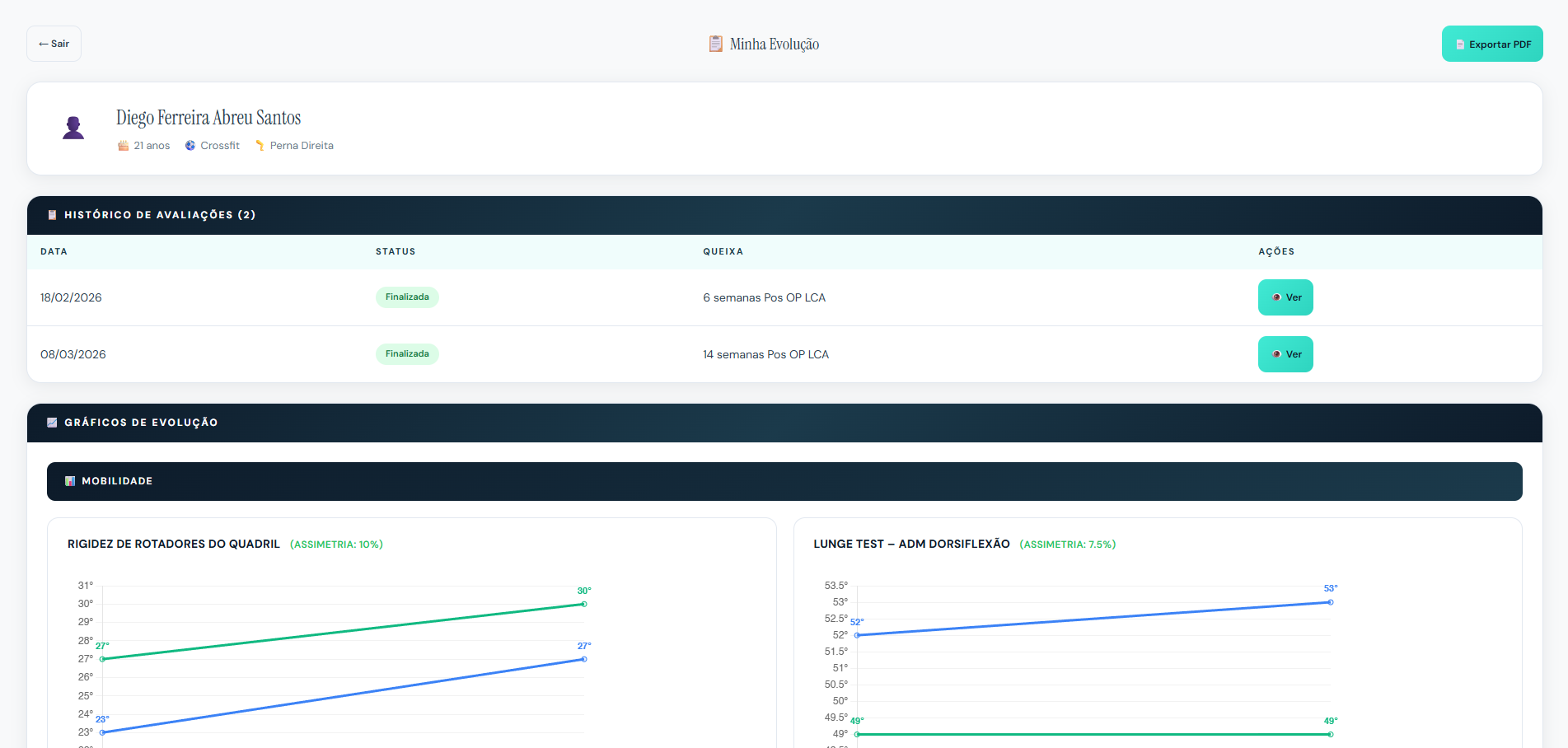Click the Mobilidade section header bar
The height and width of the screenshot is (748, 1568).
pyautogui.click(x=784, y=481)
